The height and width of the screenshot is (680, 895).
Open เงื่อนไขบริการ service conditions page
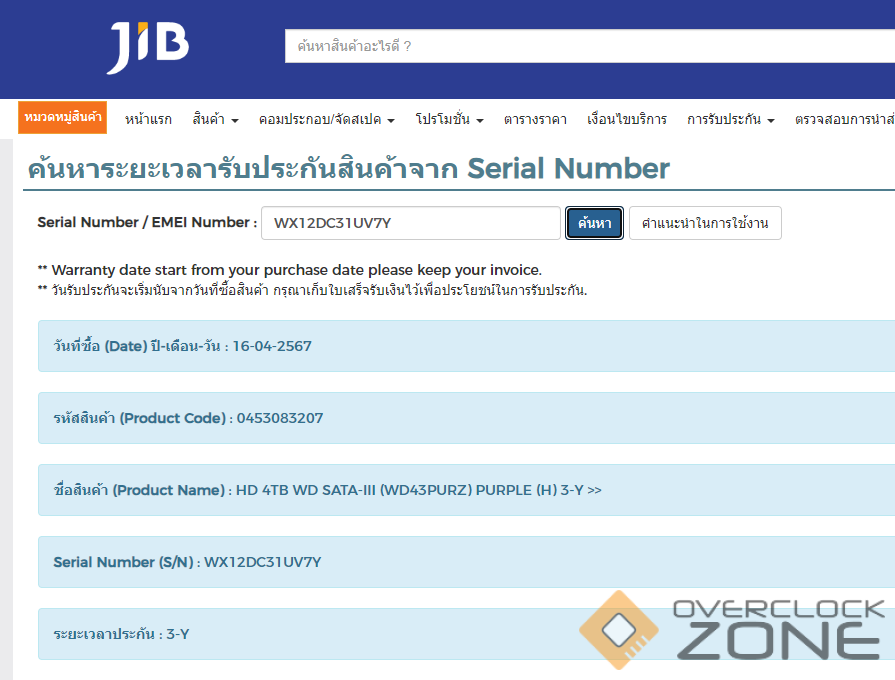point(627,119)
